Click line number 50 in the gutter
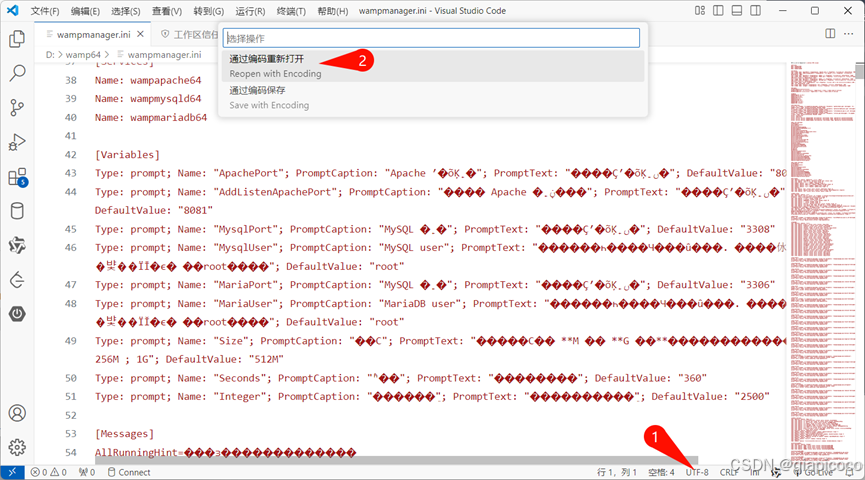This screenshot has height=480, width=865. click(71, 378)
